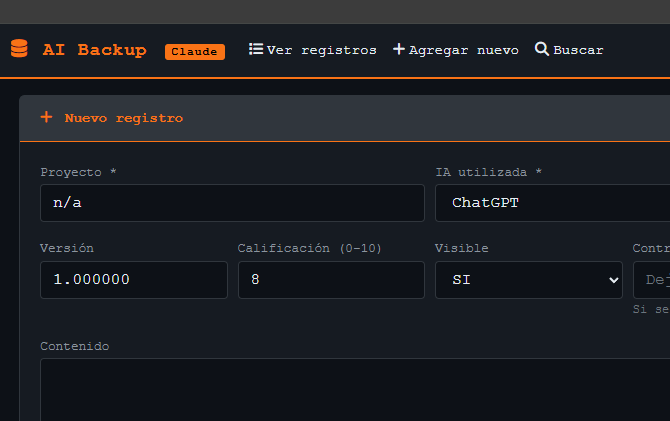Open the AI Backup home link

click(94, 49)
